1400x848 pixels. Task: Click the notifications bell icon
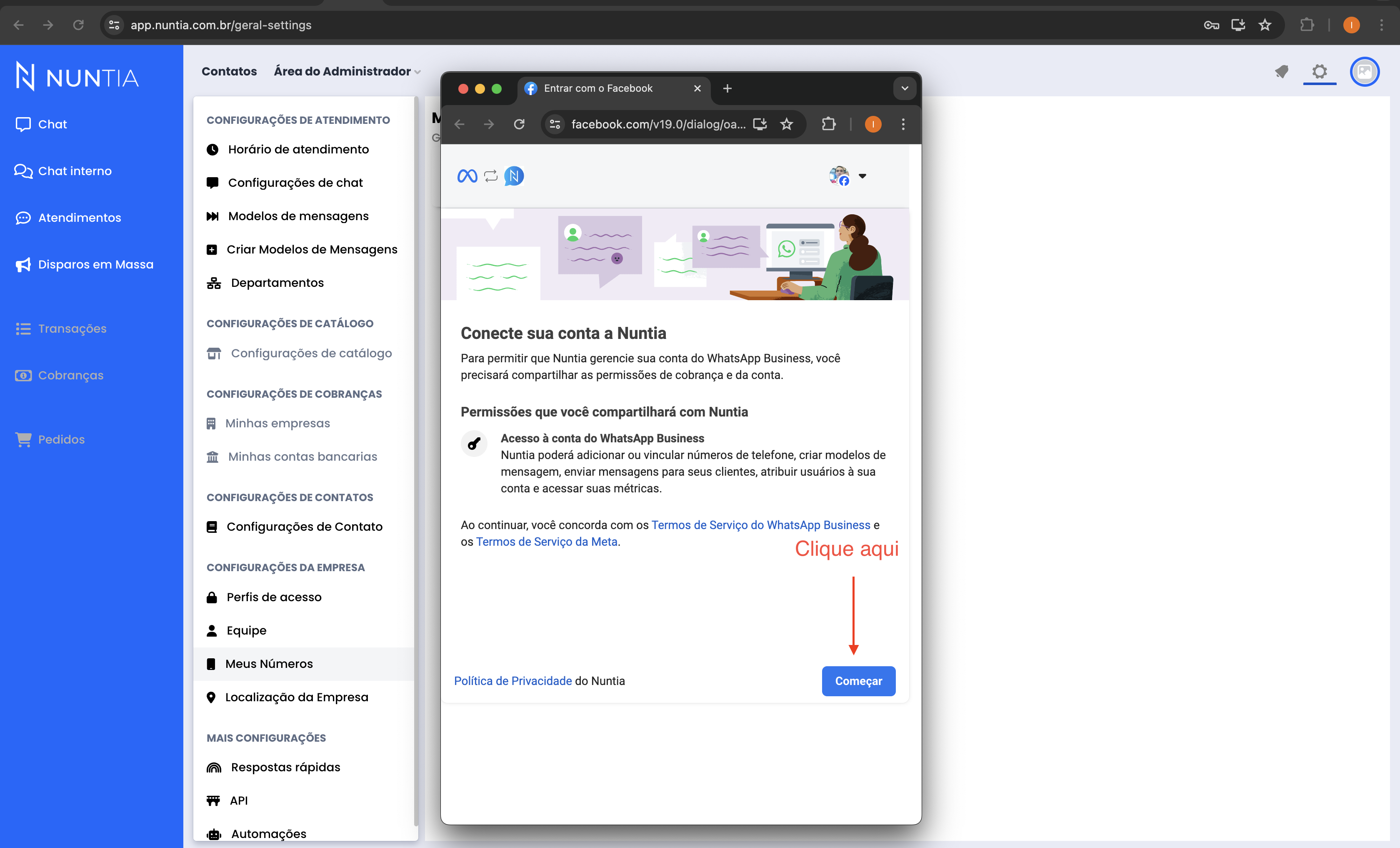1282,71
